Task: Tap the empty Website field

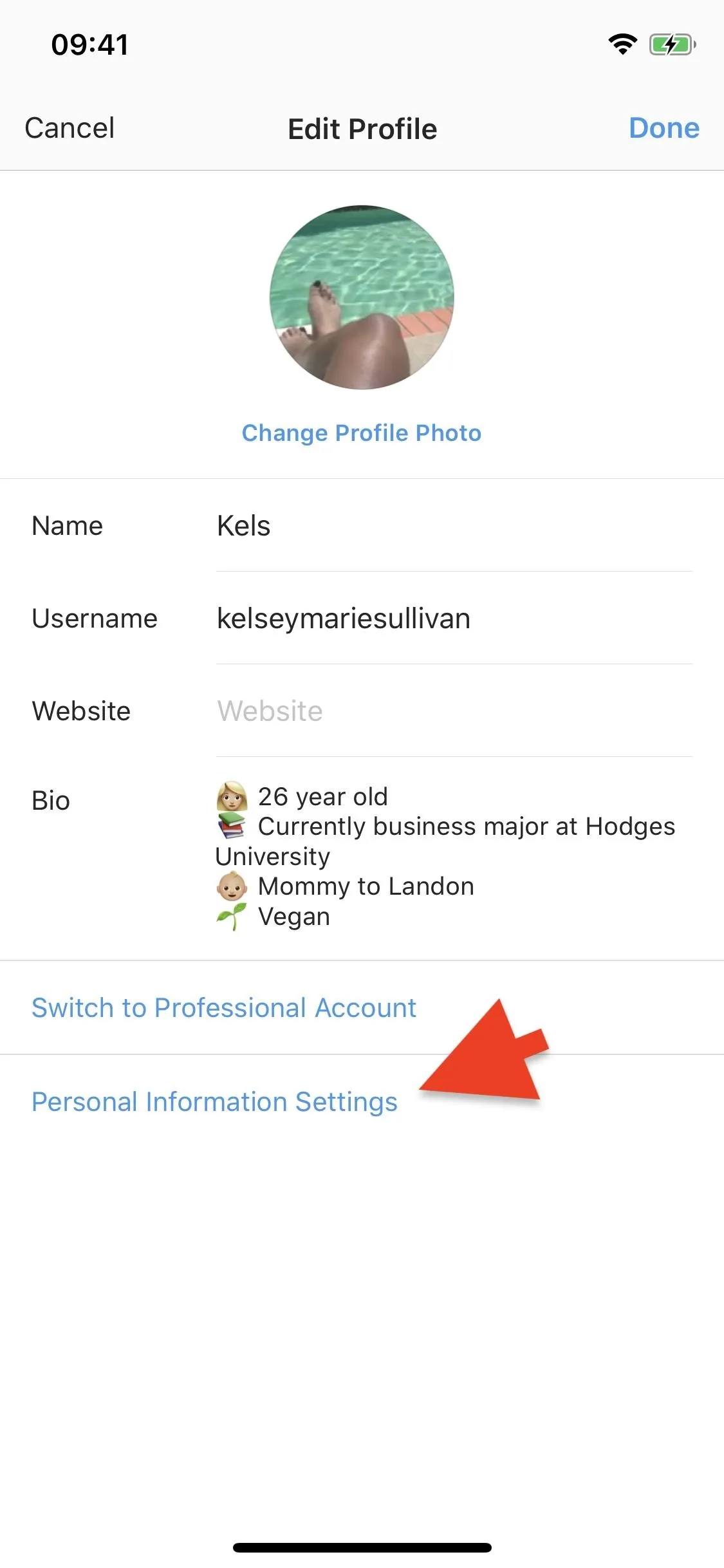Action: (x=454, y=711)
